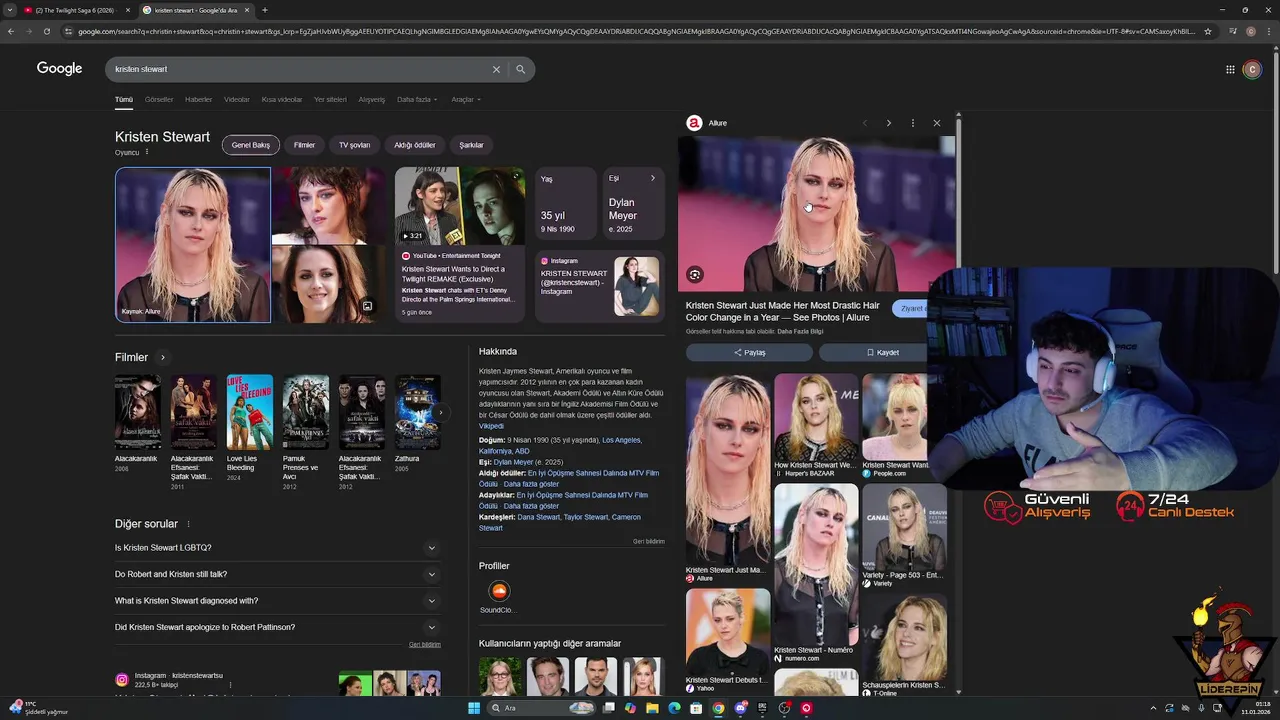Search the preview image with Google Lens icon
This screenshot has width=1280, height=720.
695,275
